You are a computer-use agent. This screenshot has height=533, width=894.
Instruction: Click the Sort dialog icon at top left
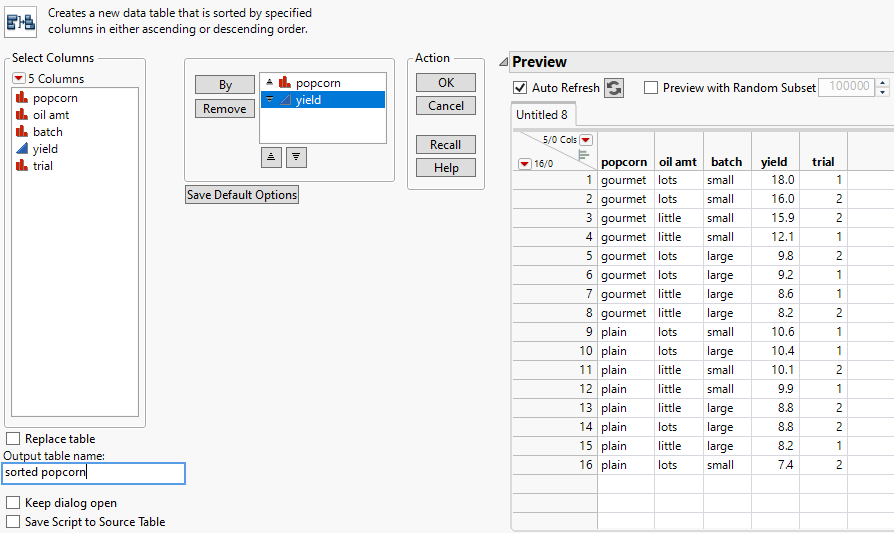[x=22, y=20]
